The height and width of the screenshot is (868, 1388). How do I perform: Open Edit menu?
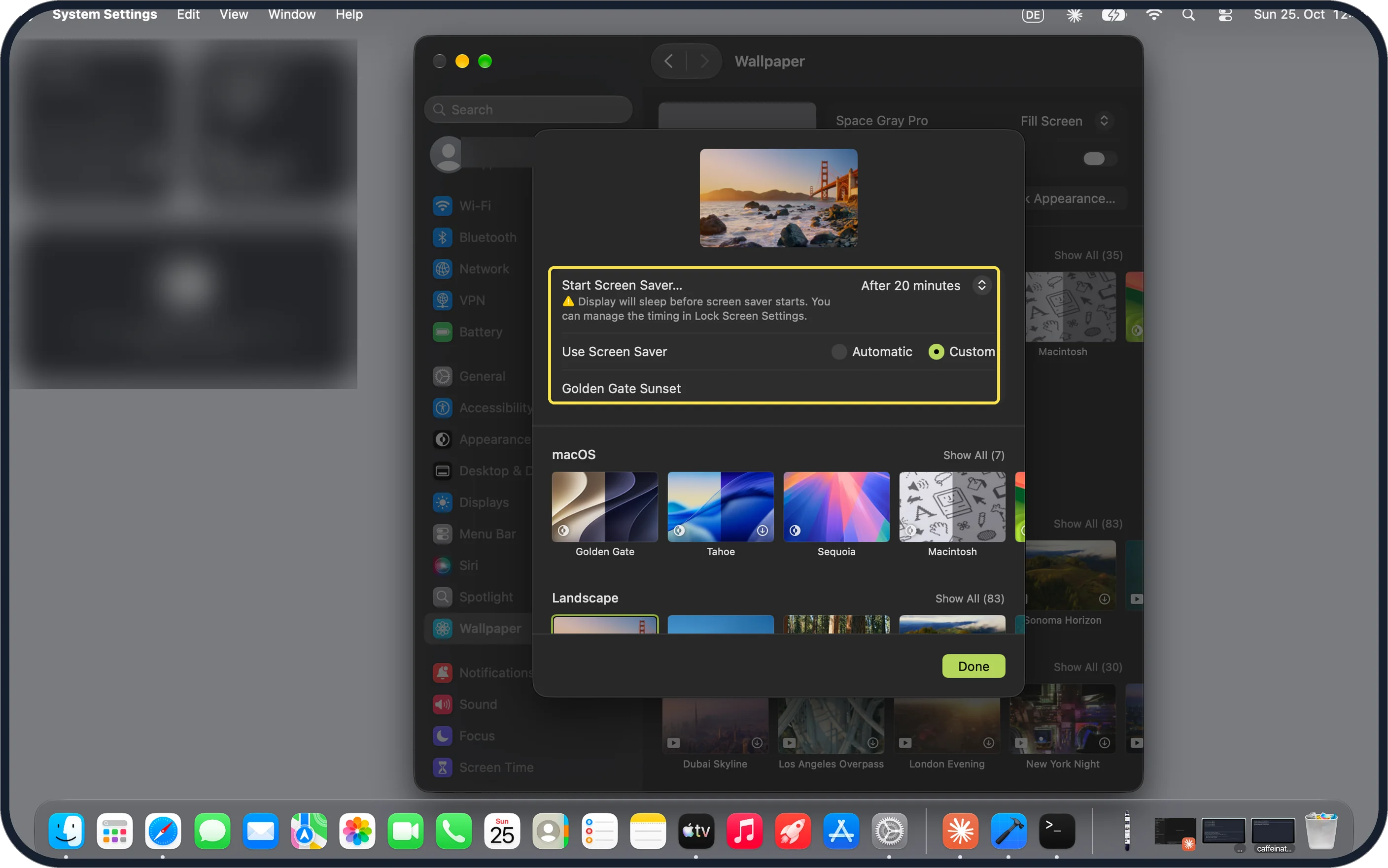(x=188, y=14)
